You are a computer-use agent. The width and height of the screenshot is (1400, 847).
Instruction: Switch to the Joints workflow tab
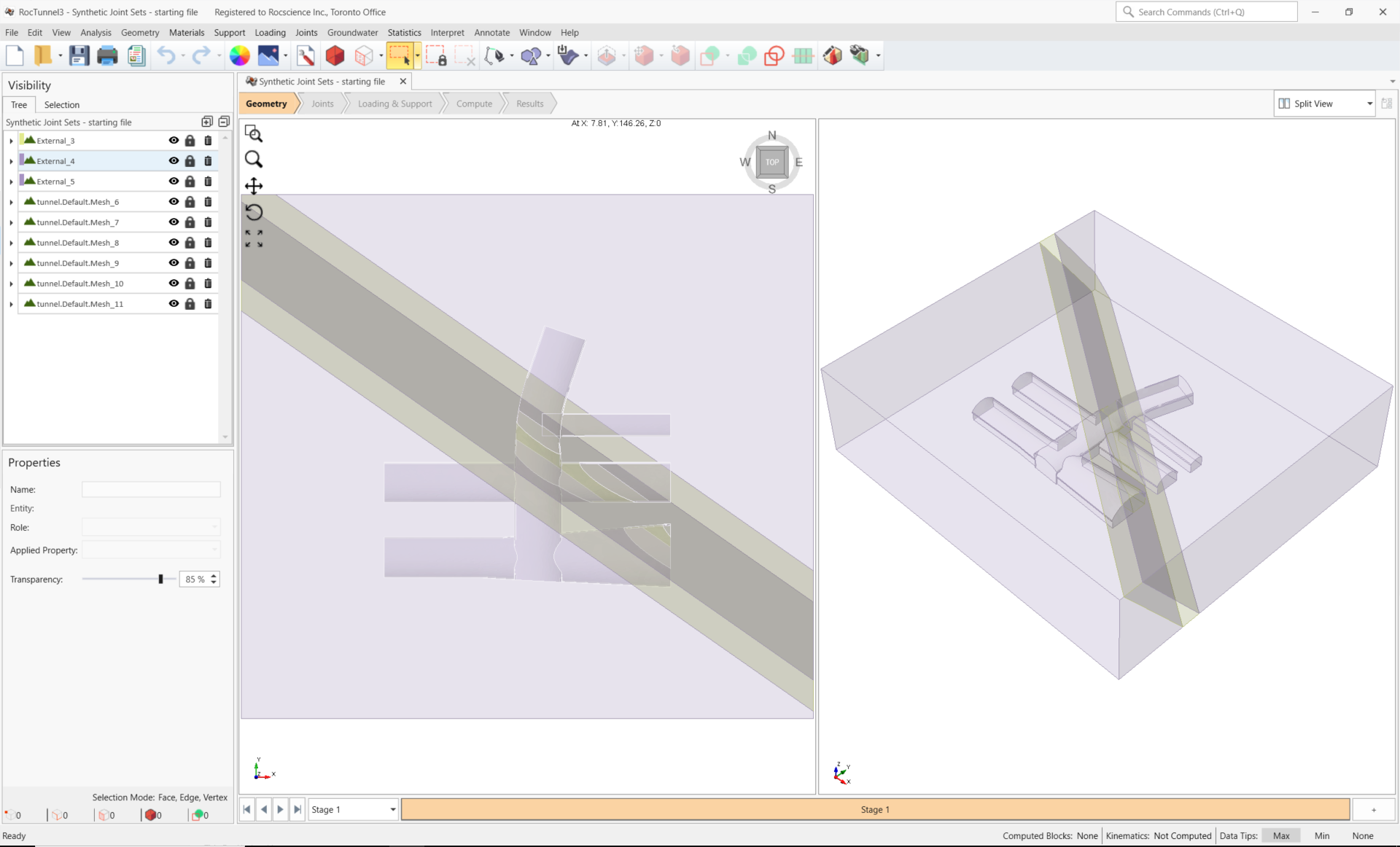(322, 103)
